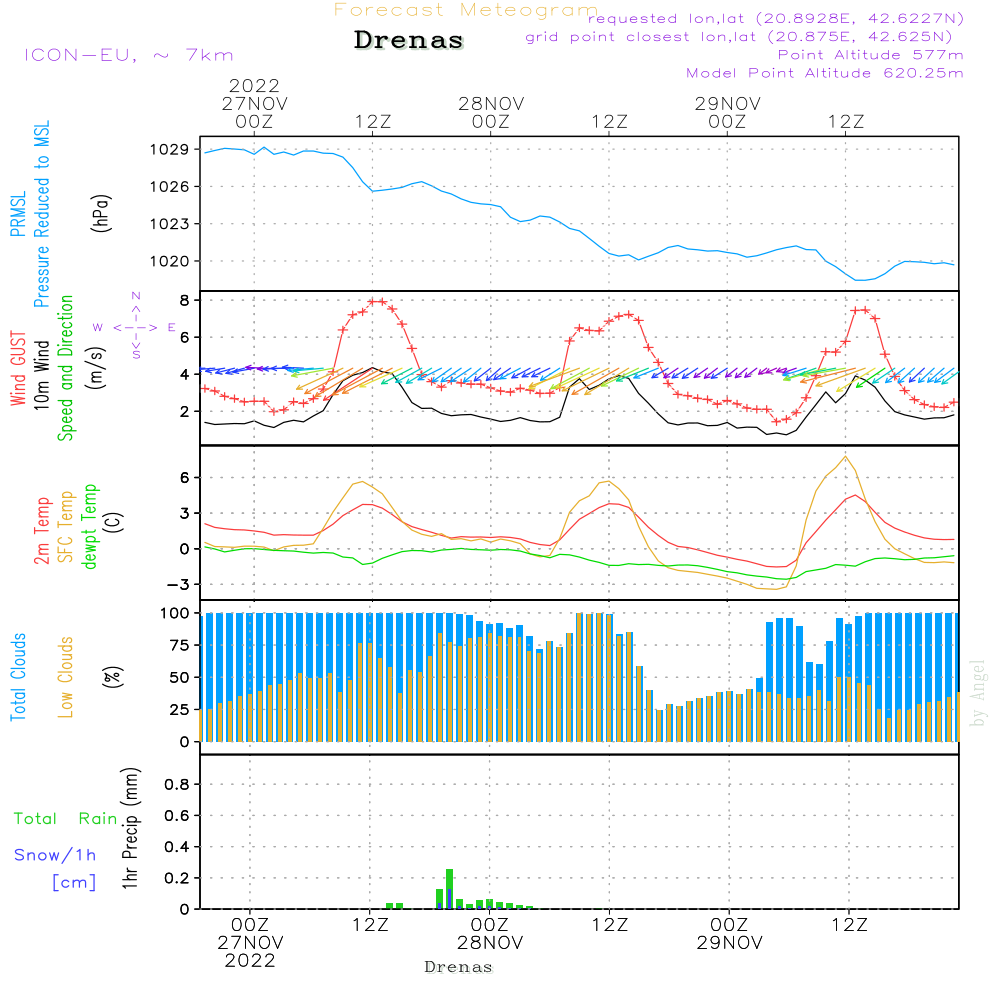Click the "2022" year label on bottom axis
Screen dimensions: 1000x1000
(250, 960)
